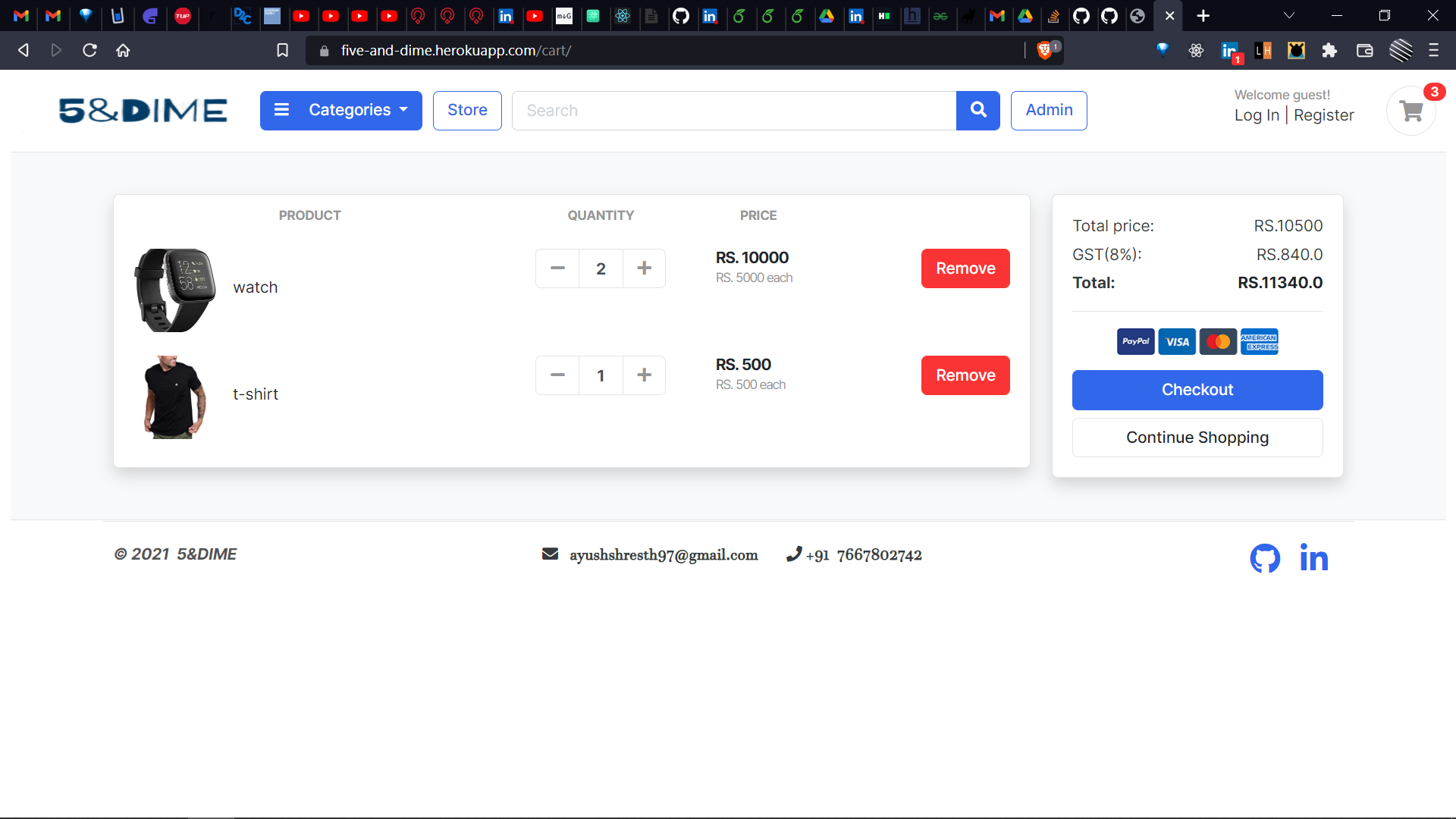This screenshot has height=819, width=1456.
Task: Open the Categories dropdown
Action: [x=340, y=110]
